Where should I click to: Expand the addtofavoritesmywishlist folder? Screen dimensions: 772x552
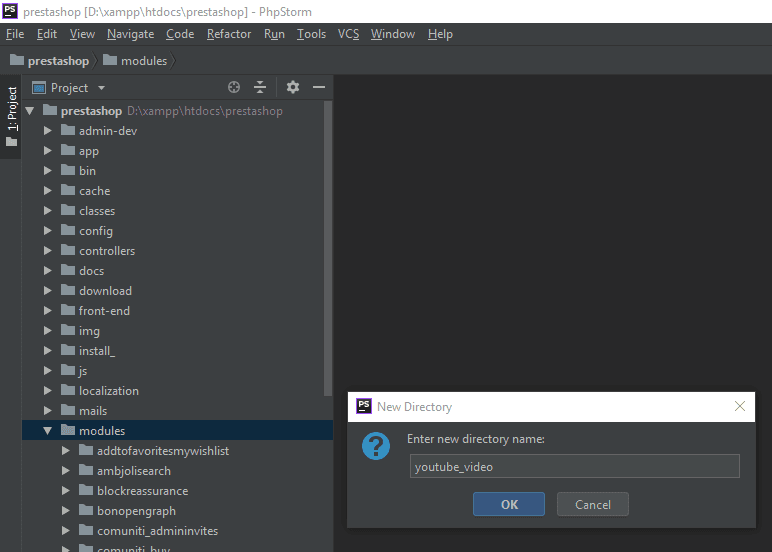click(65, 451)
